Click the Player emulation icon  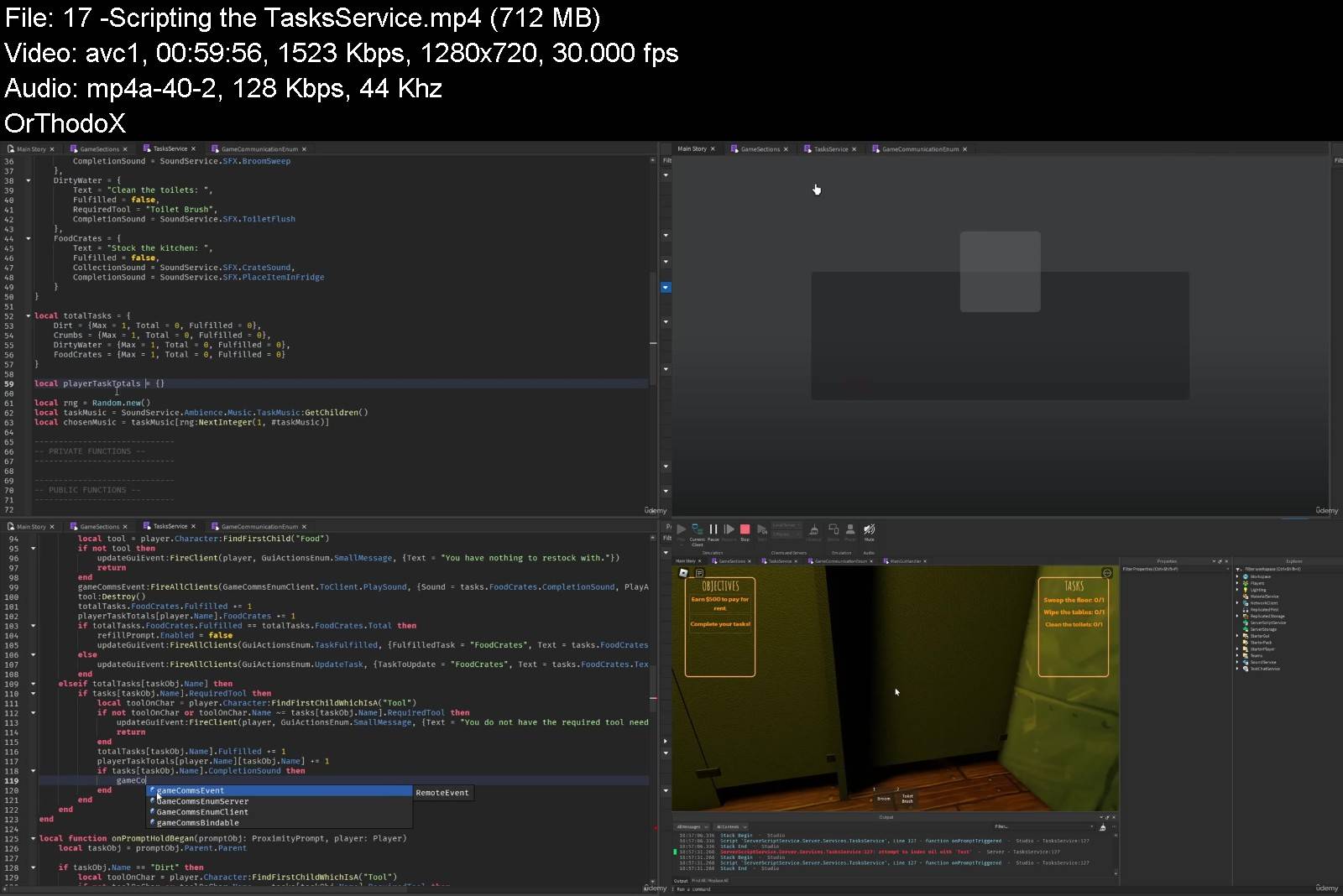tap(850, 529)
